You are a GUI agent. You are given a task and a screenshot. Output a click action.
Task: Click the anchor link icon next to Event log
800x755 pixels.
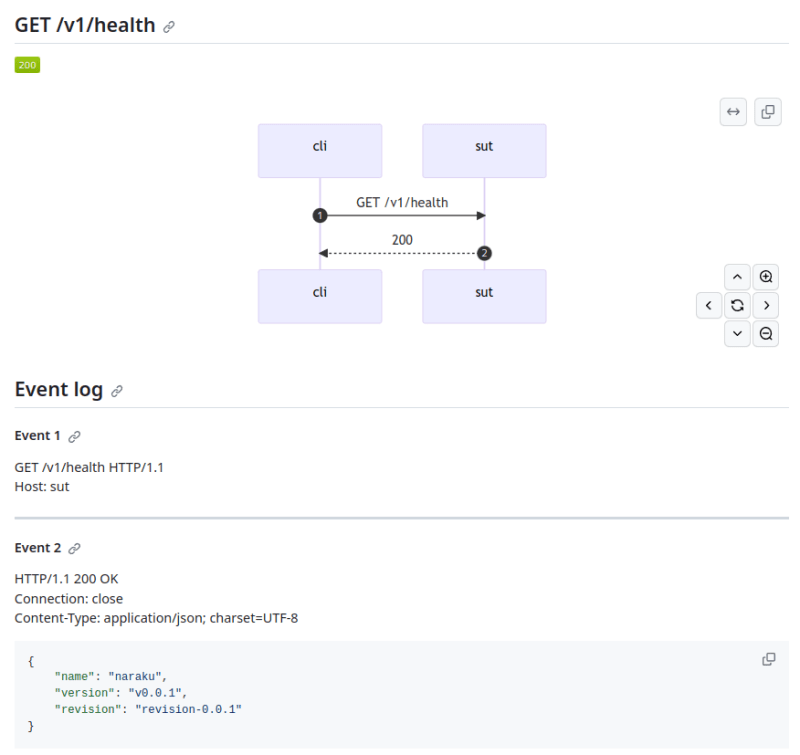click(117, 391)
